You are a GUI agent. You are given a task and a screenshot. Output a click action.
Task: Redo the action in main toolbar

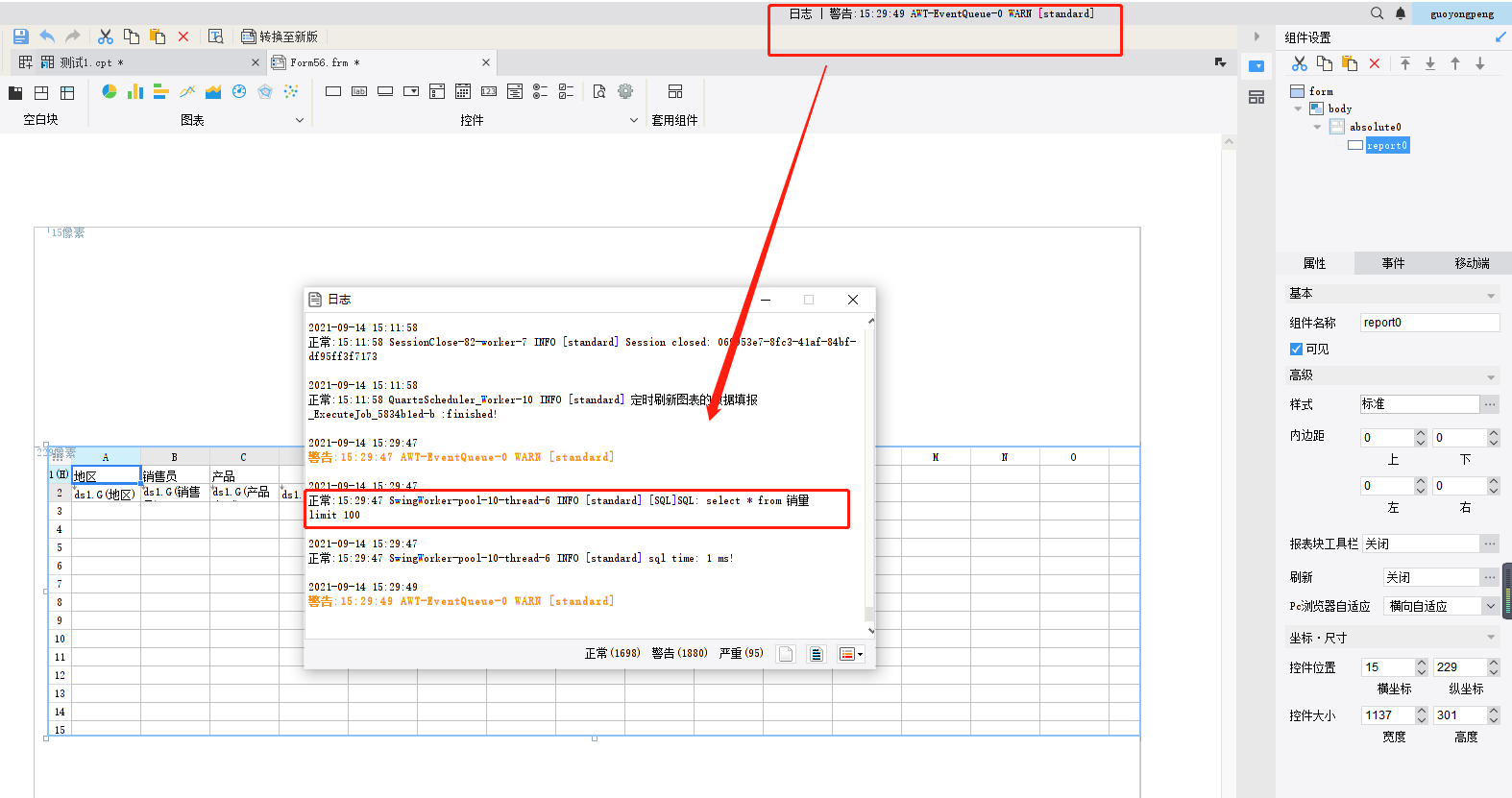[x=73, y=36]
